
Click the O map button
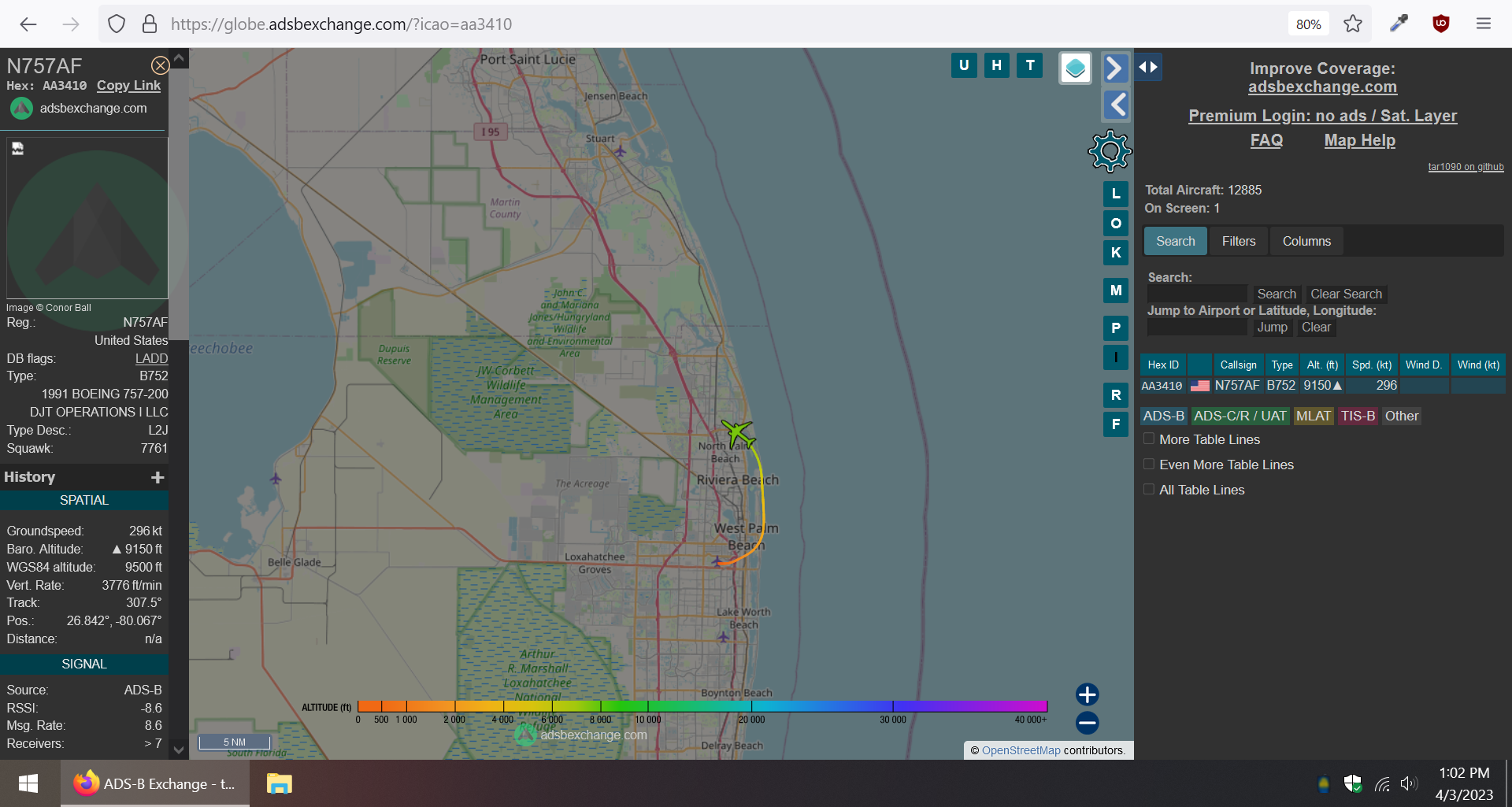[1116, 224]
